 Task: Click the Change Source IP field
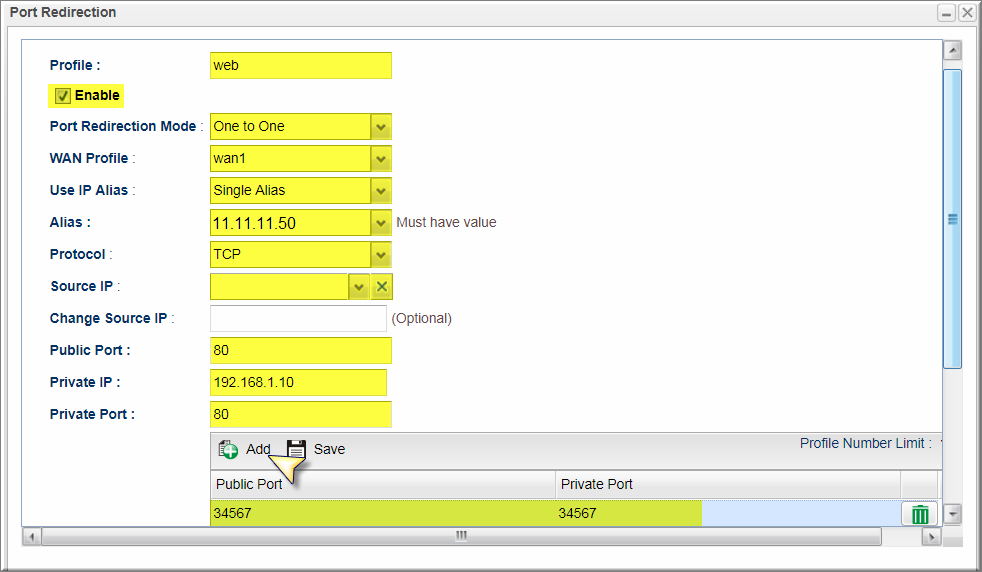tap(298, 319)
